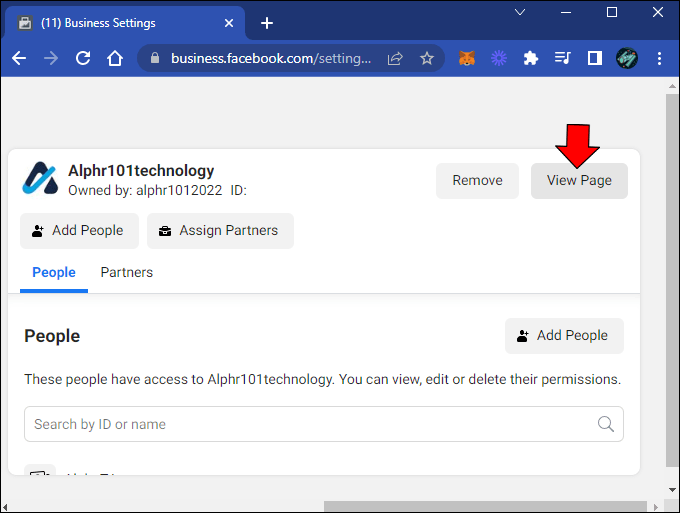Click the Alphr101technology page title
The width and height of the screenshot is (680, 513).
coord(141,170)
